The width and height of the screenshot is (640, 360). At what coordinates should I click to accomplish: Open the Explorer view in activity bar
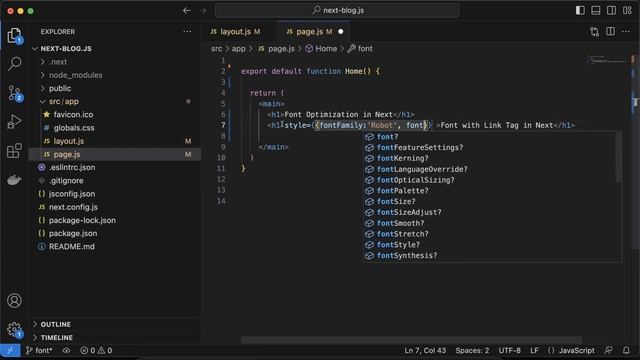[14, 36]
